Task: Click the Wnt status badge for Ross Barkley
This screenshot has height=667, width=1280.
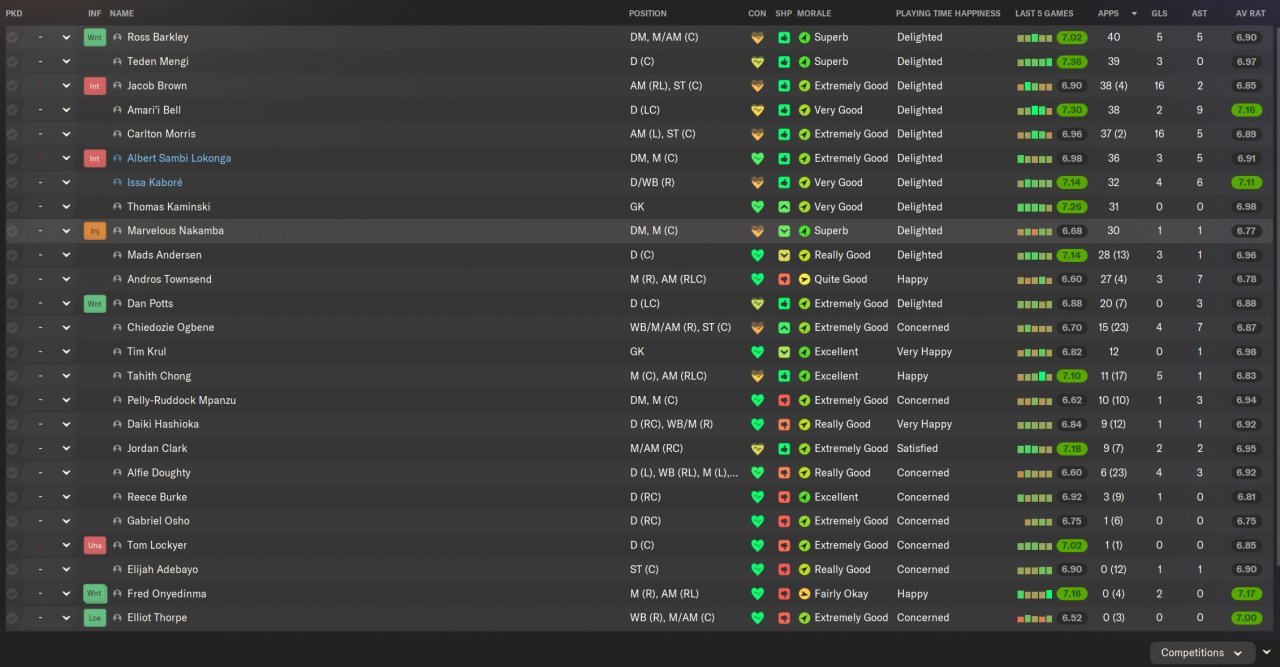Action: click(x=95, y=37)
